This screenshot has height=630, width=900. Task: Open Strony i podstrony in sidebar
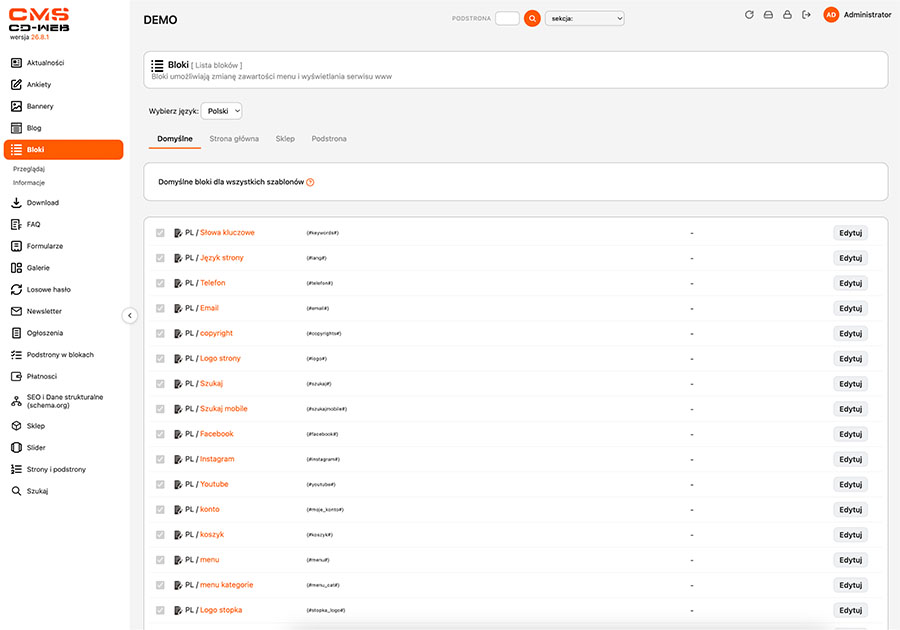tap(56, 469)
